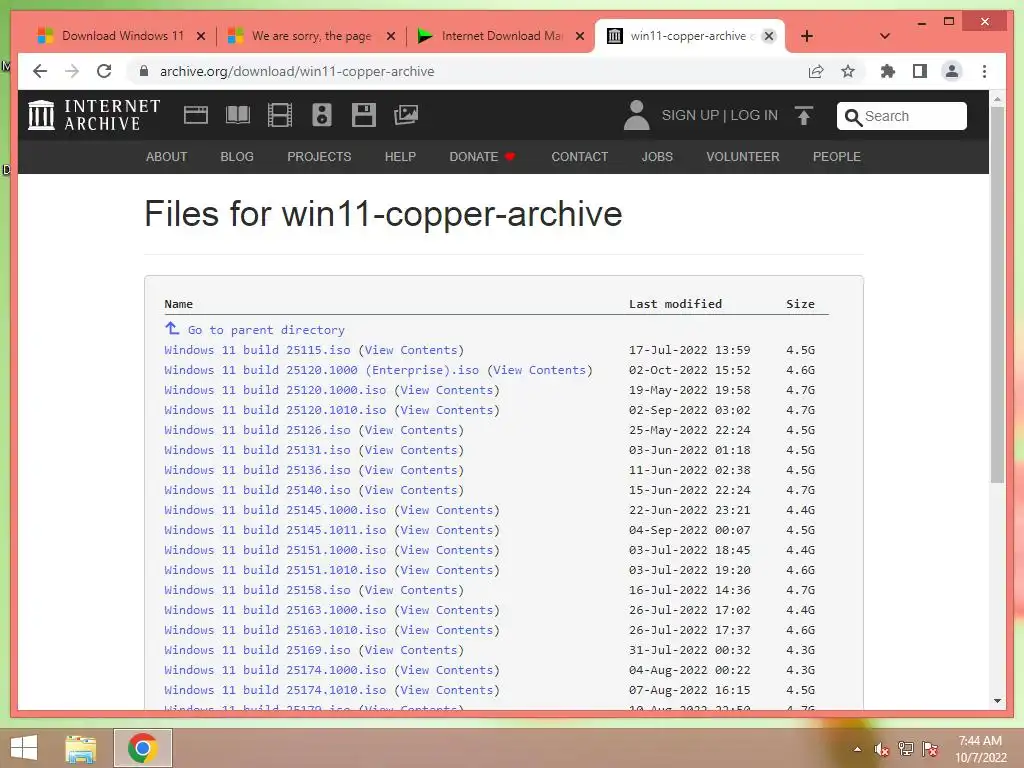The height and width of the screenshot is (768, 1024).
Task: Open the Windows Start button
Action: pyautogui.click(x=24, y=748)
